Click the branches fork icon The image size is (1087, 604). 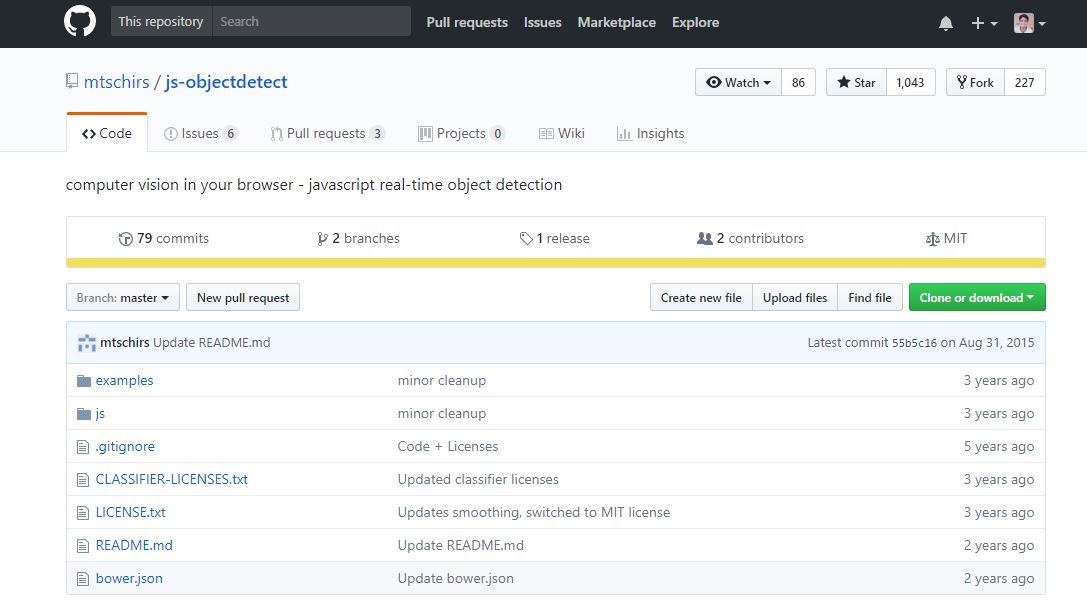[x=322, y=239]
